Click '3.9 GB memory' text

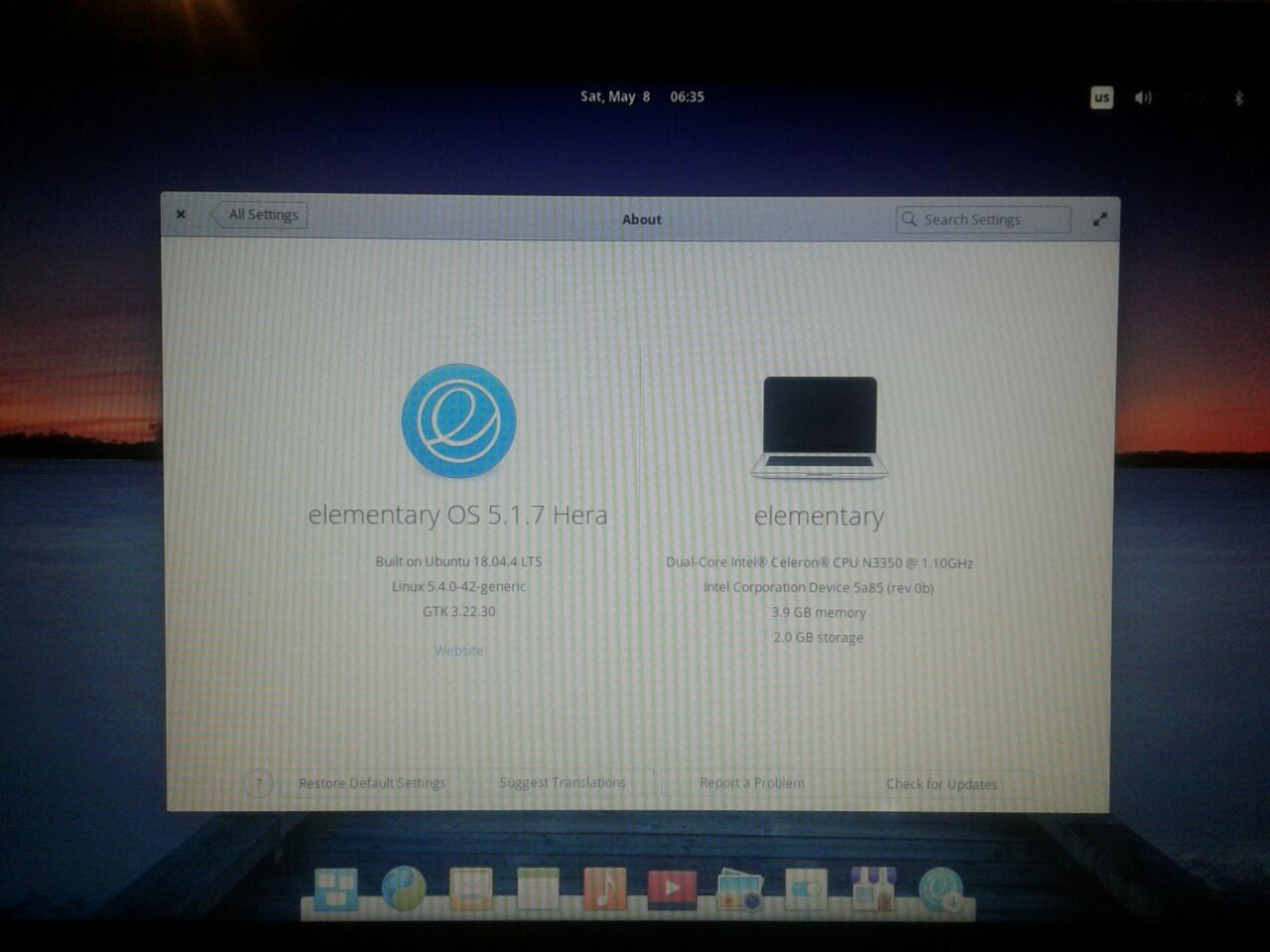coord(819,612)
